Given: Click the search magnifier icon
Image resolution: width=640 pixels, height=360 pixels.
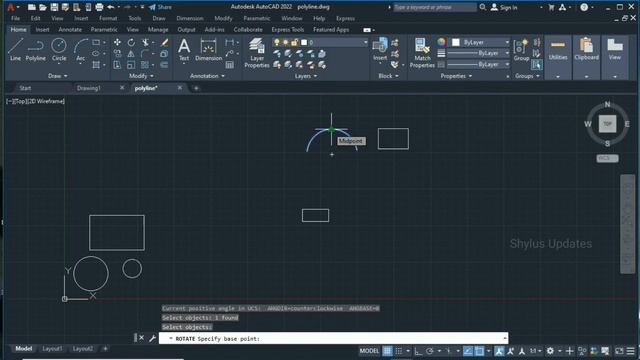Looking at the screenshot, I should click(x=482, y=7).
